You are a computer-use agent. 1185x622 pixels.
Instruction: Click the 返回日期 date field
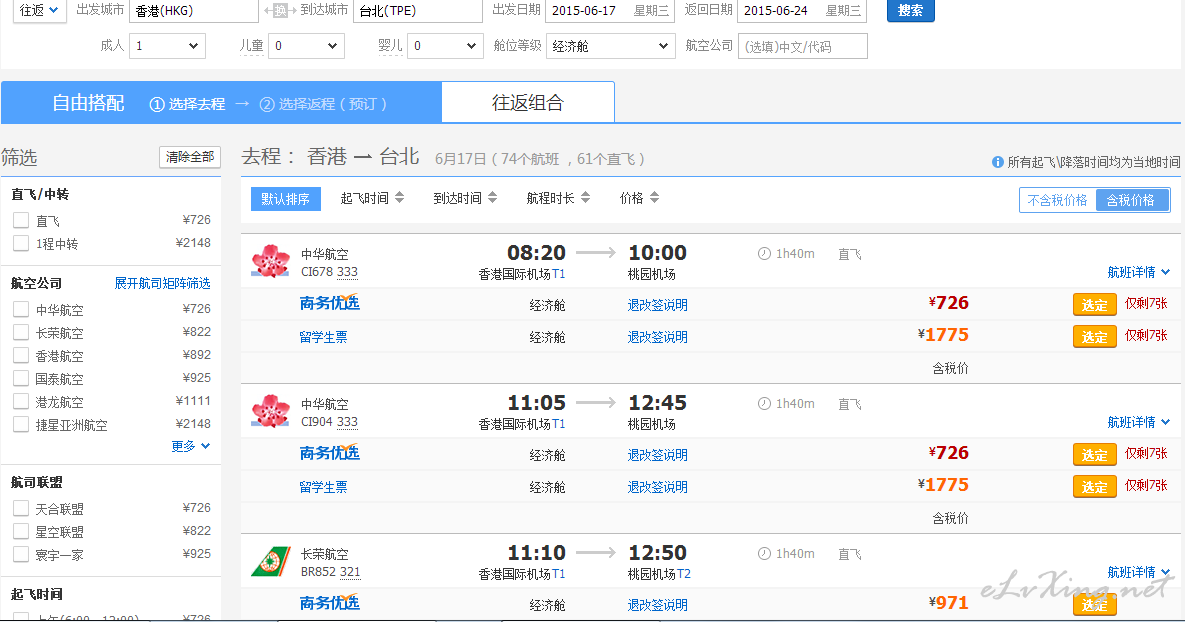point(803,11)
